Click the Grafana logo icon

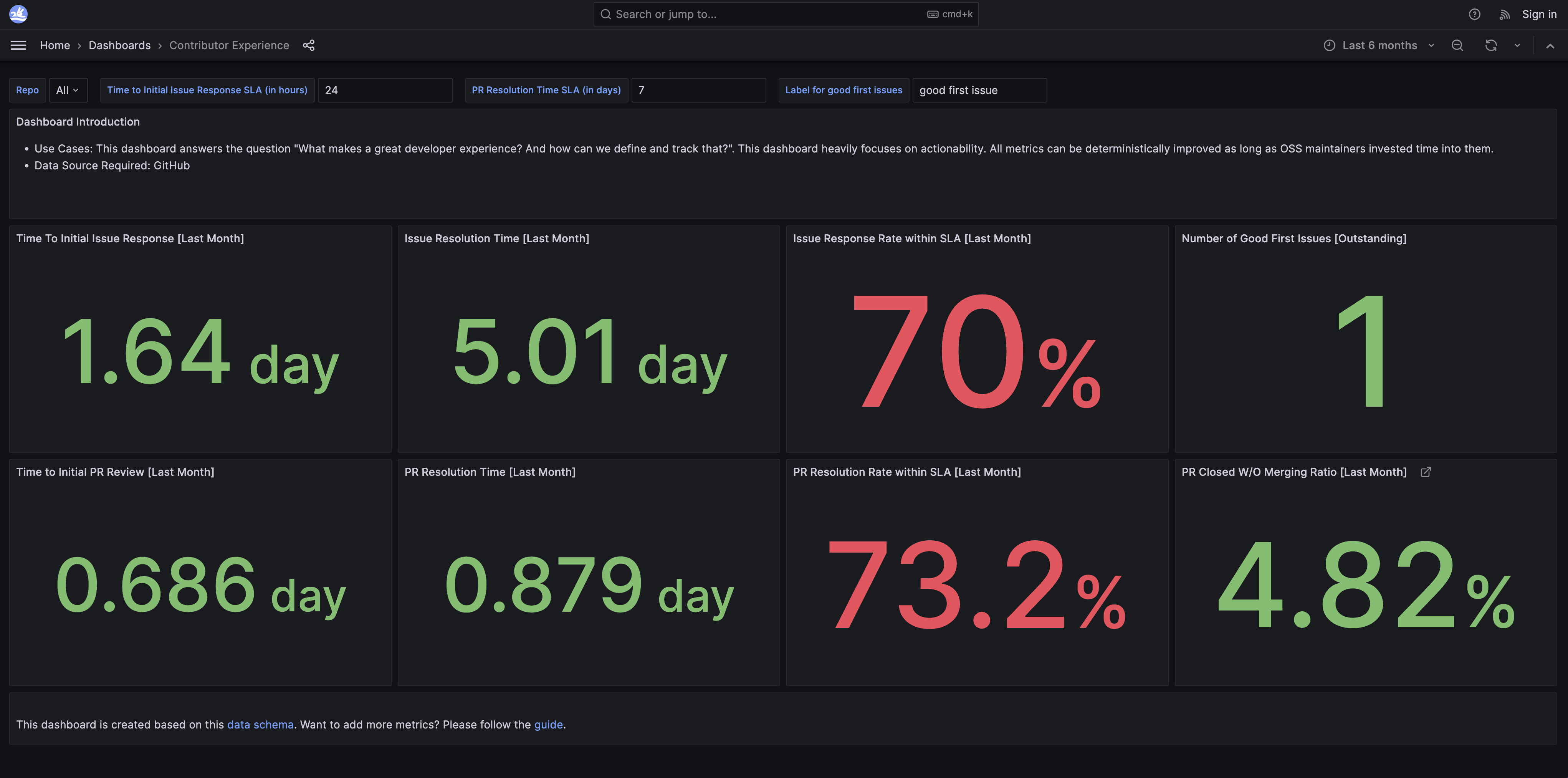coord(18,14)
